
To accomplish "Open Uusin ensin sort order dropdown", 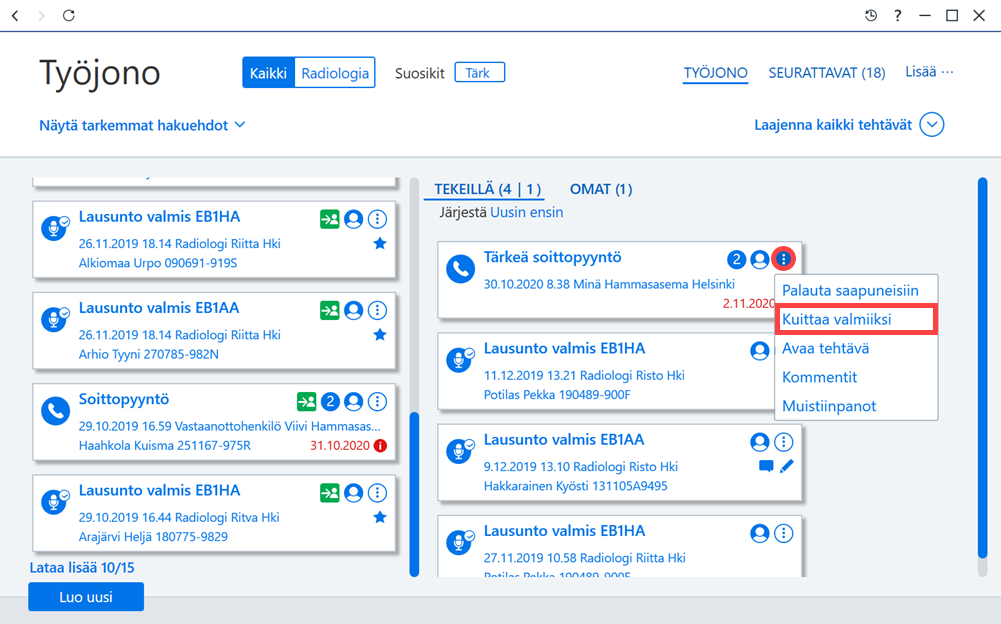I will pyautogui.click(x=527, y=213).
